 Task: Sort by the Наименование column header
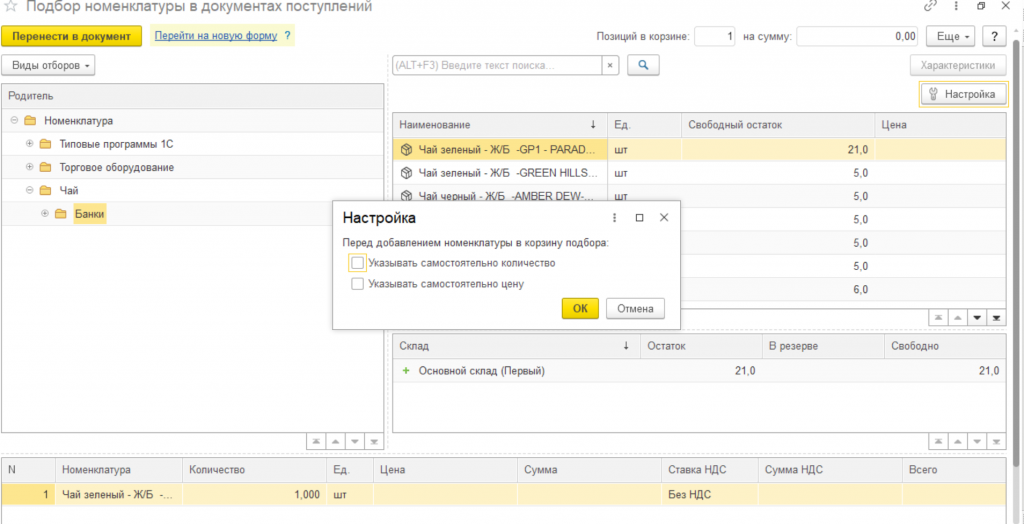[500, 125]
